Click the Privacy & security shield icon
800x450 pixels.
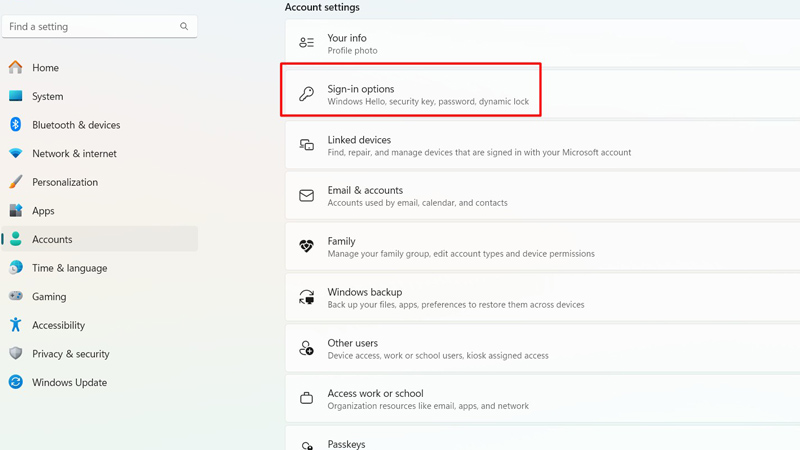[x=15, y=353]
